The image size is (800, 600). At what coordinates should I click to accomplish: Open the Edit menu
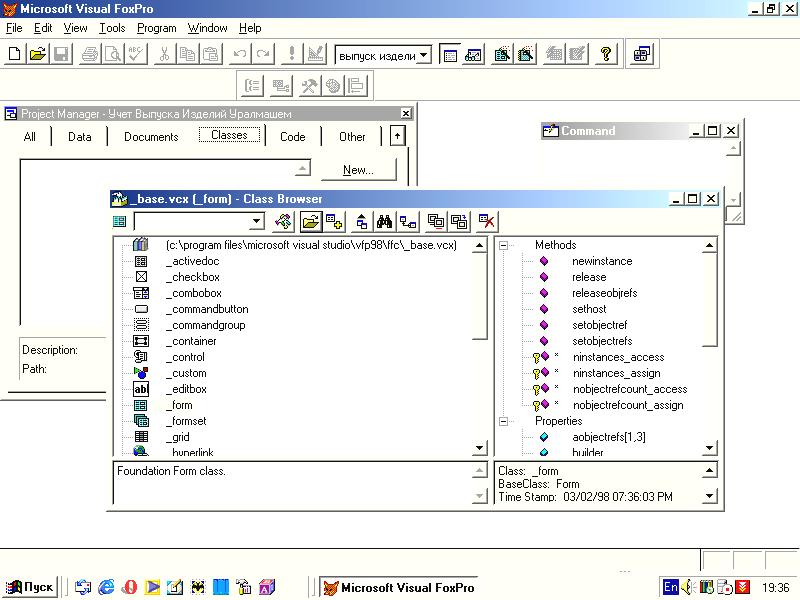point(43,28)
